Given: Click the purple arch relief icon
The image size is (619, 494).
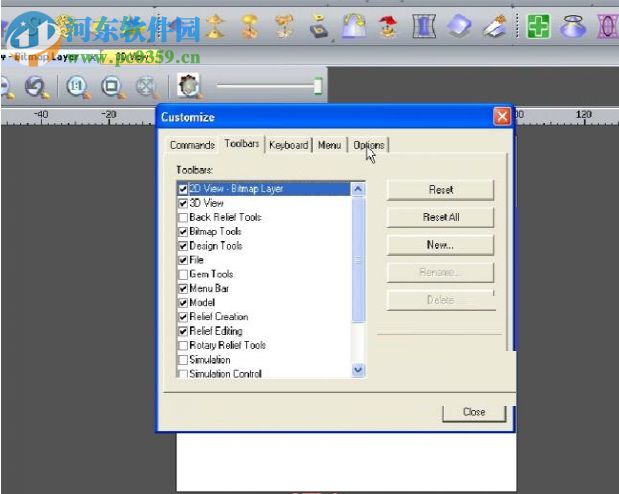Looking at the screenshot, I should (x=353, y=26).
